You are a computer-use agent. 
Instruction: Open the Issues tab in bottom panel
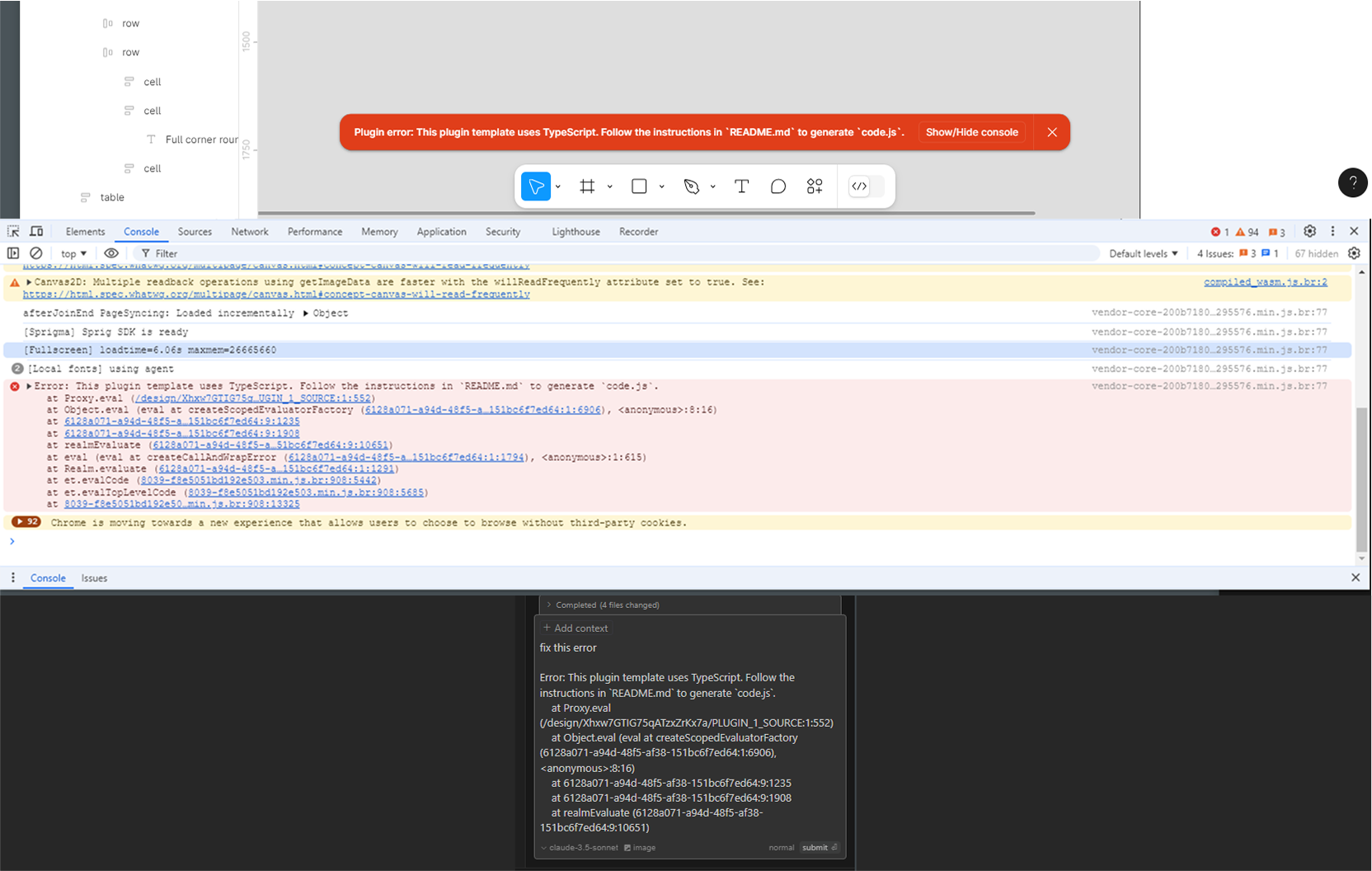pos(94,578)
